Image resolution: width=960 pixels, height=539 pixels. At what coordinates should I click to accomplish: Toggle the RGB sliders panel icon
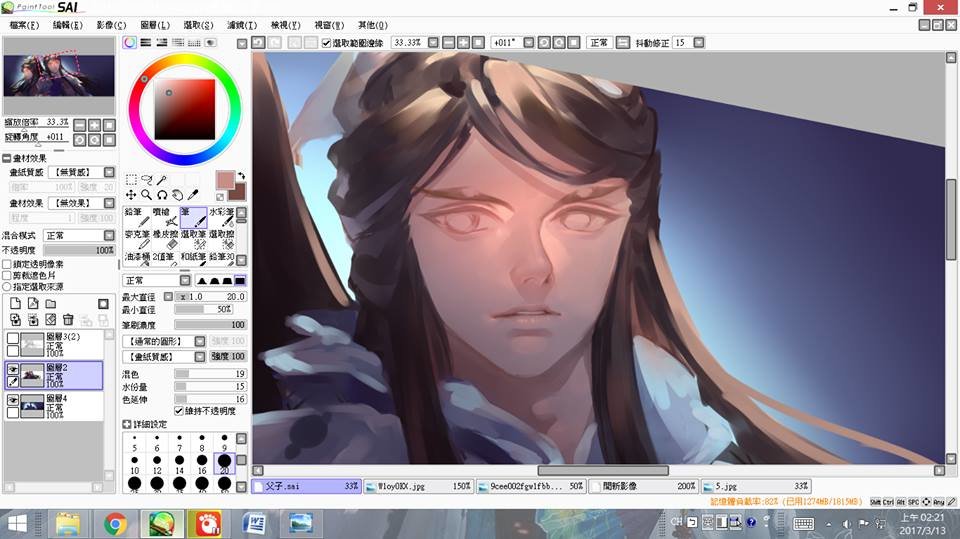pyautogui.click(x=146, y=42)
